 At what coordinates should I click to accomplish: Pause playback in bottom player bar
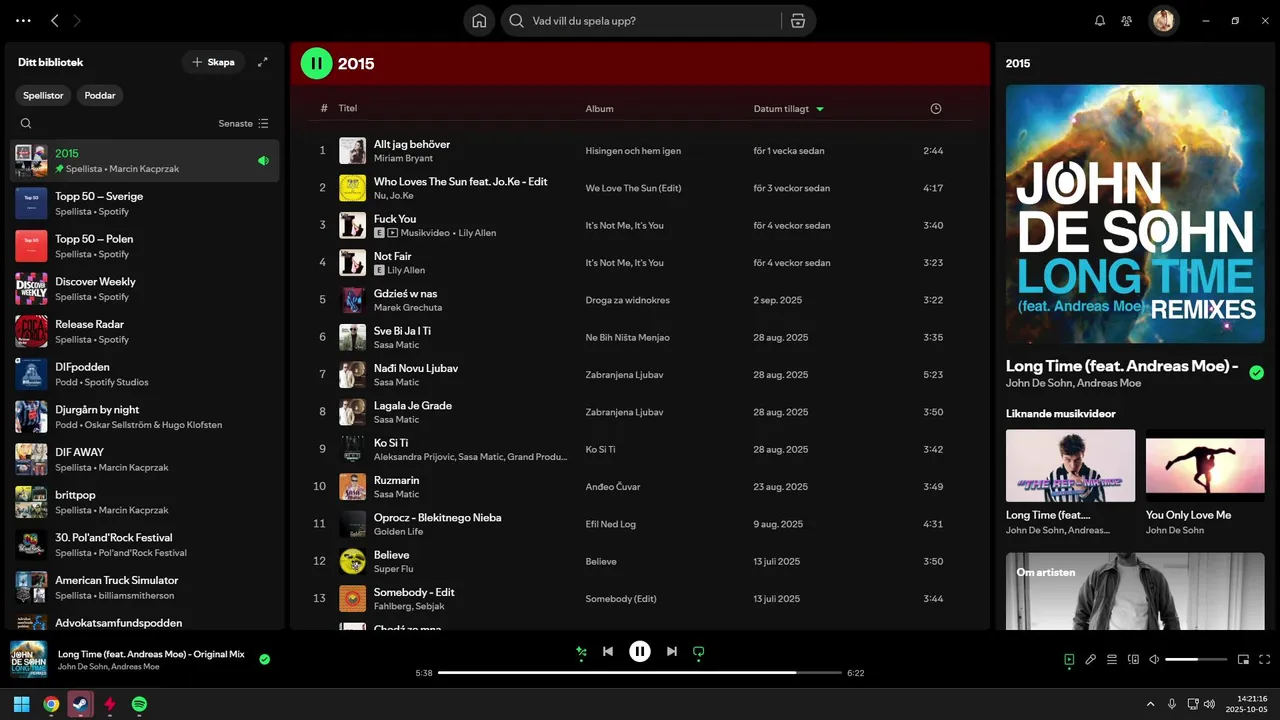[640, 652]
